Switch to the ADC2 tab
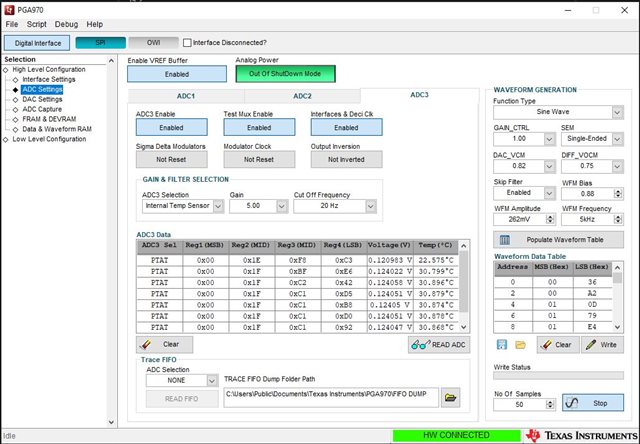The height and width of the screenshot is (444, 640). (x=302, y=96)
